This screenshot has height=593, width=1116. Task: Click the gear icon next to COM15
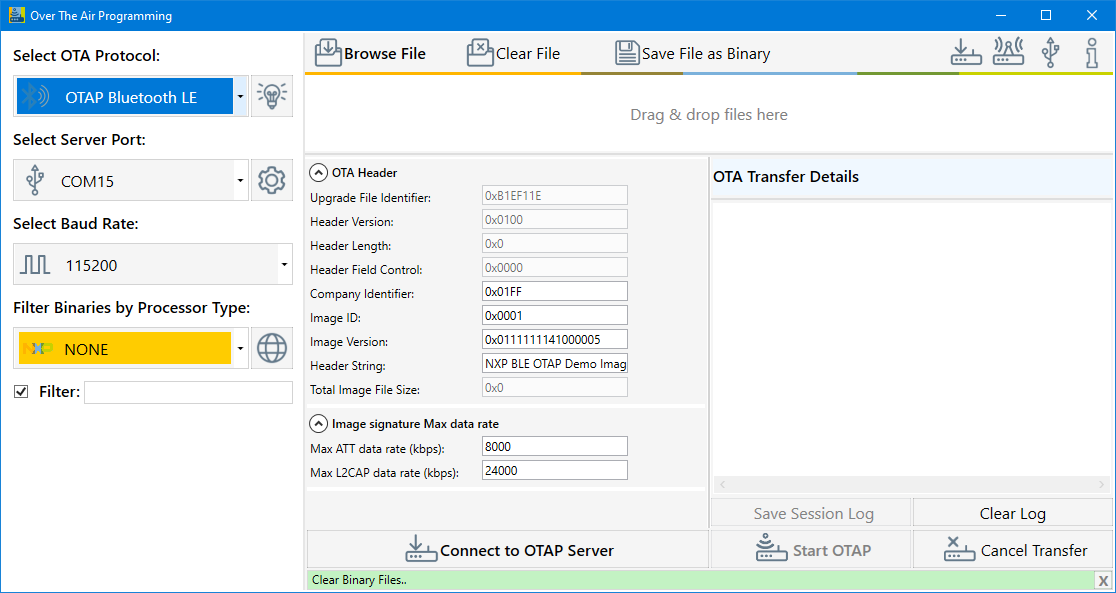coord(272,181)
